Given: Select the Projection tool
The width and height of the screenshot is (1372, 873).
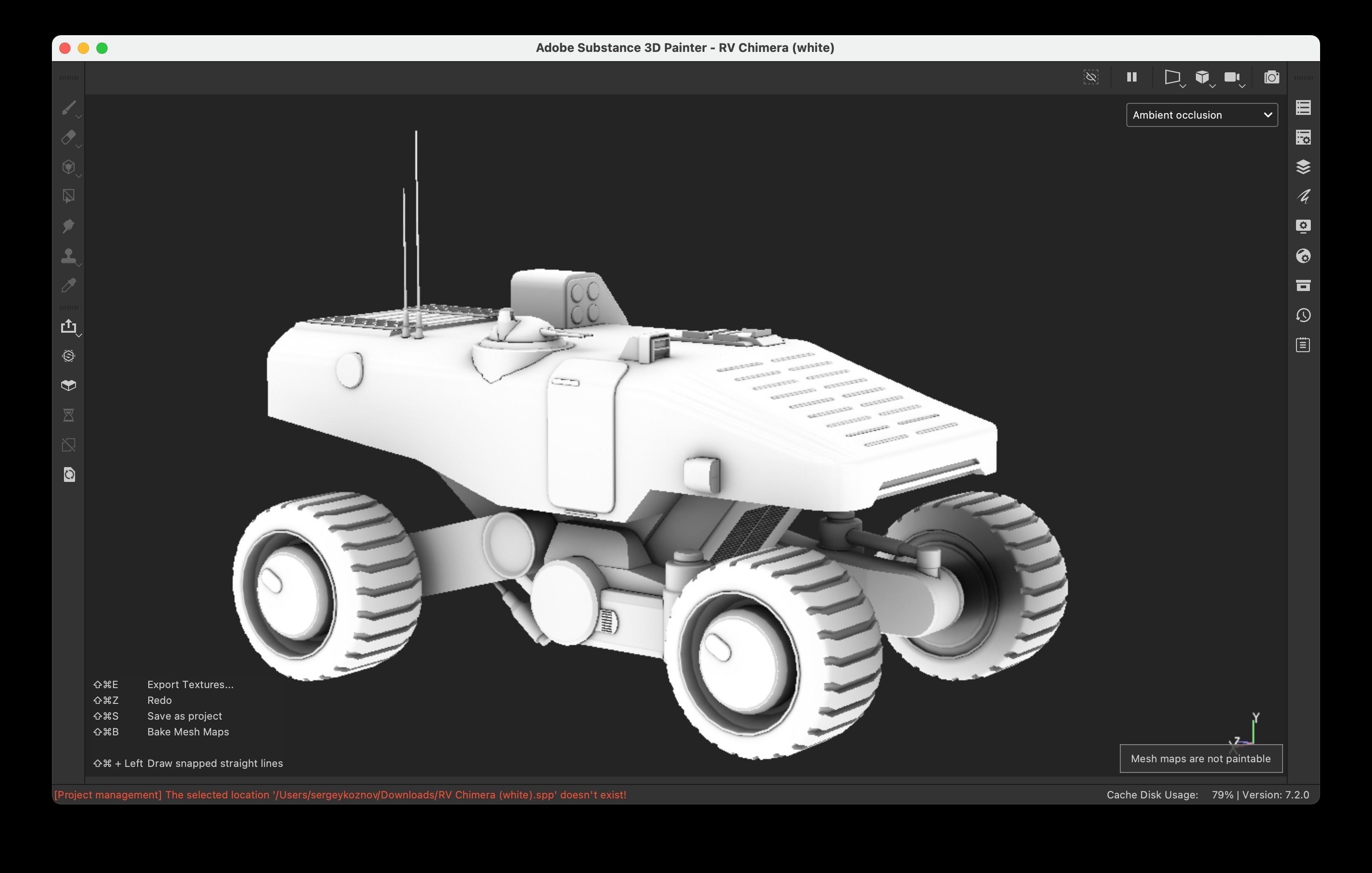Looking at the screenshot, I should coord(69,167).
